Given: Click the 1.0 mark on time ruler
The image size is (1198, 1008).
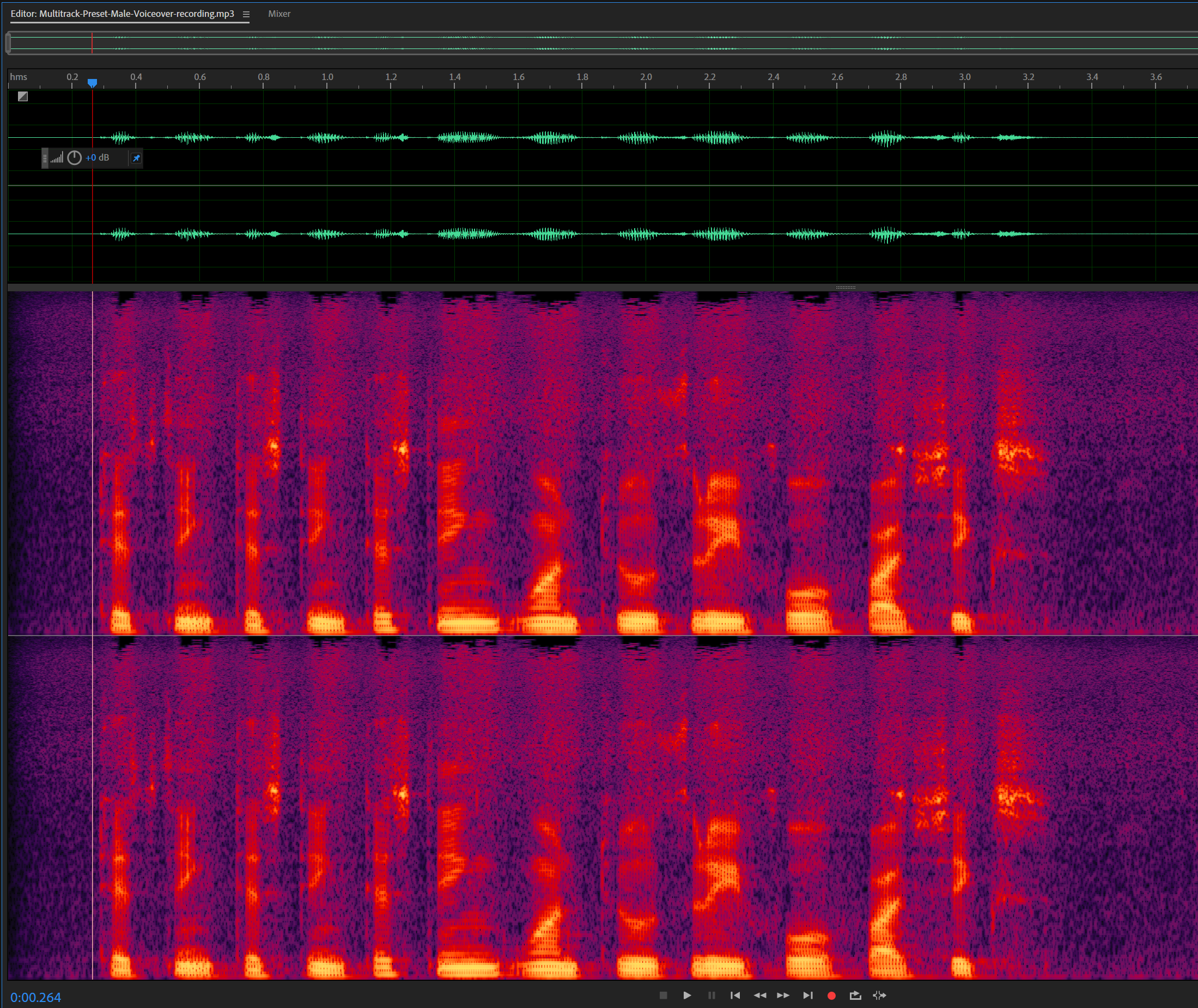Looking at the screenshot, I should pos(327,77).
